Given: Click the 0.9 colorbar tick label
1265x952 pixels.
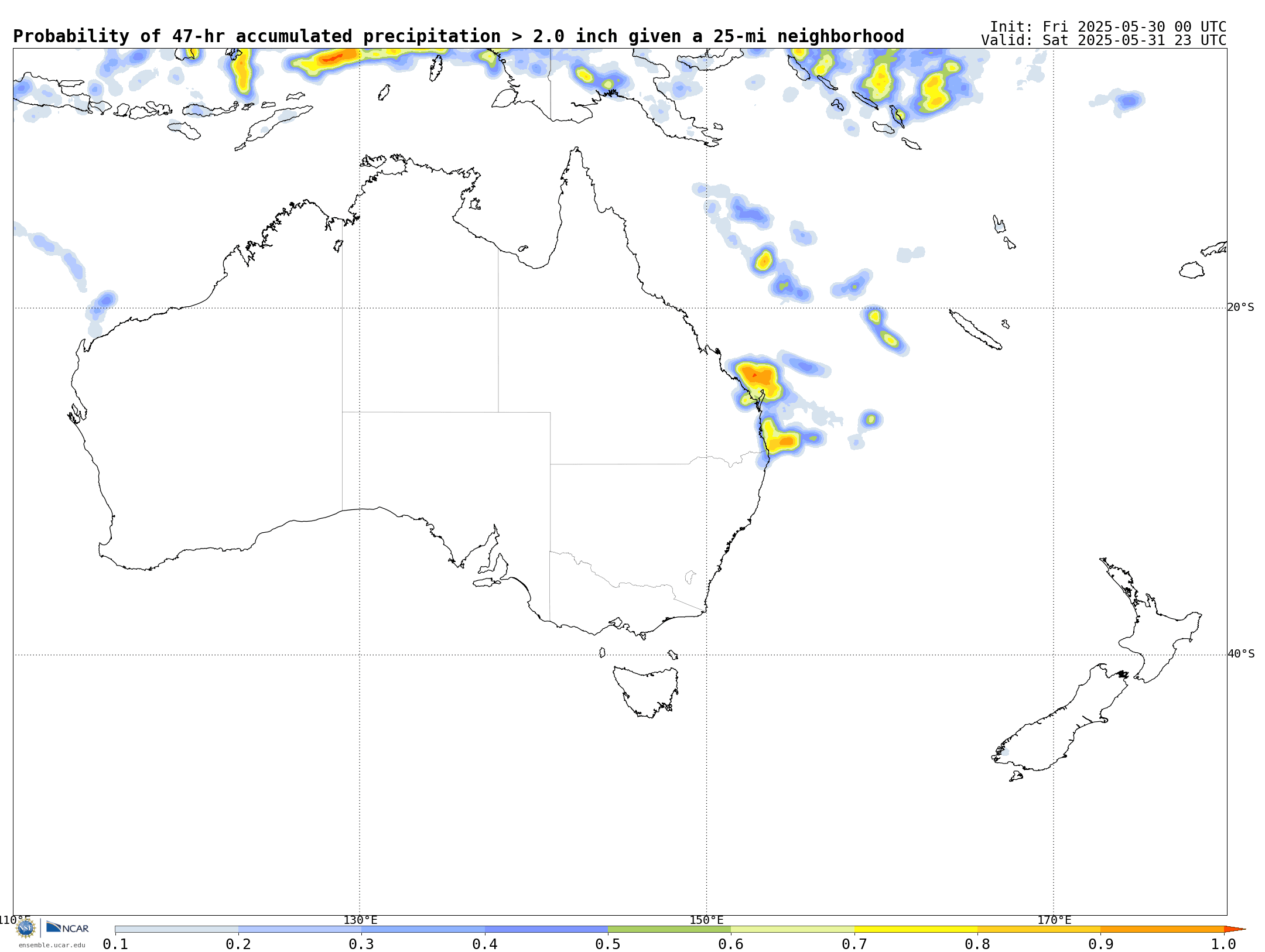Looking at the screenshot, I should click(x=1100, y=944).
